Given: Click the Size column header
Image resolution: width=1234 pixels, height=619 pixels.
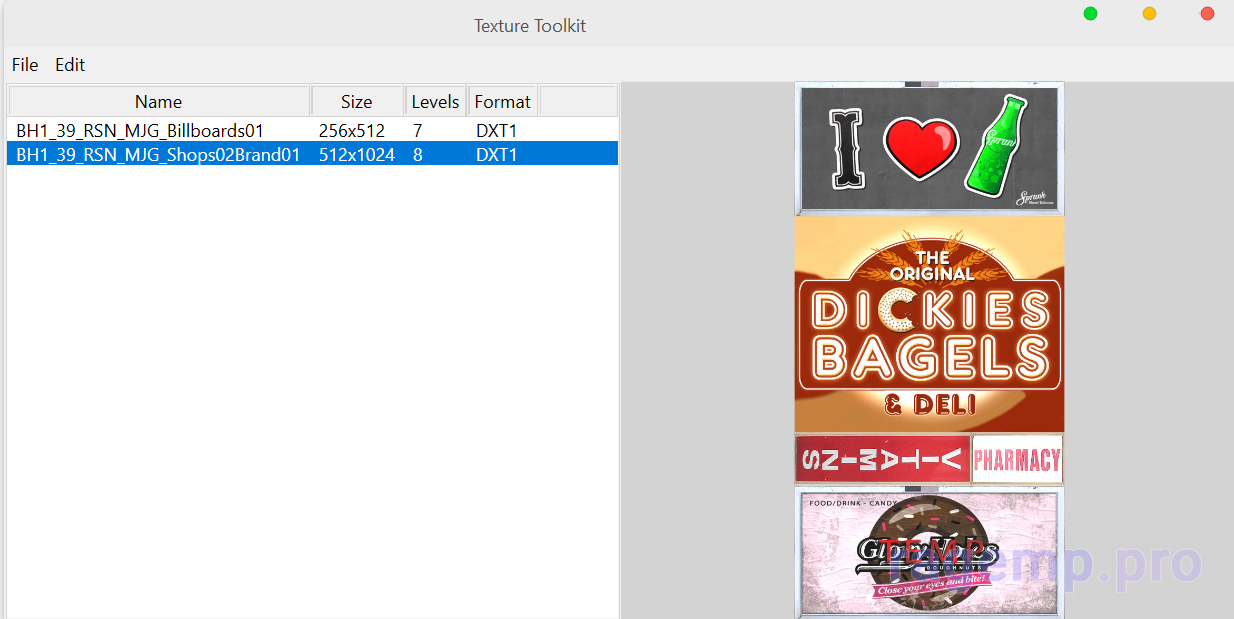Looking at the screenshot, I should pos(356,102).
